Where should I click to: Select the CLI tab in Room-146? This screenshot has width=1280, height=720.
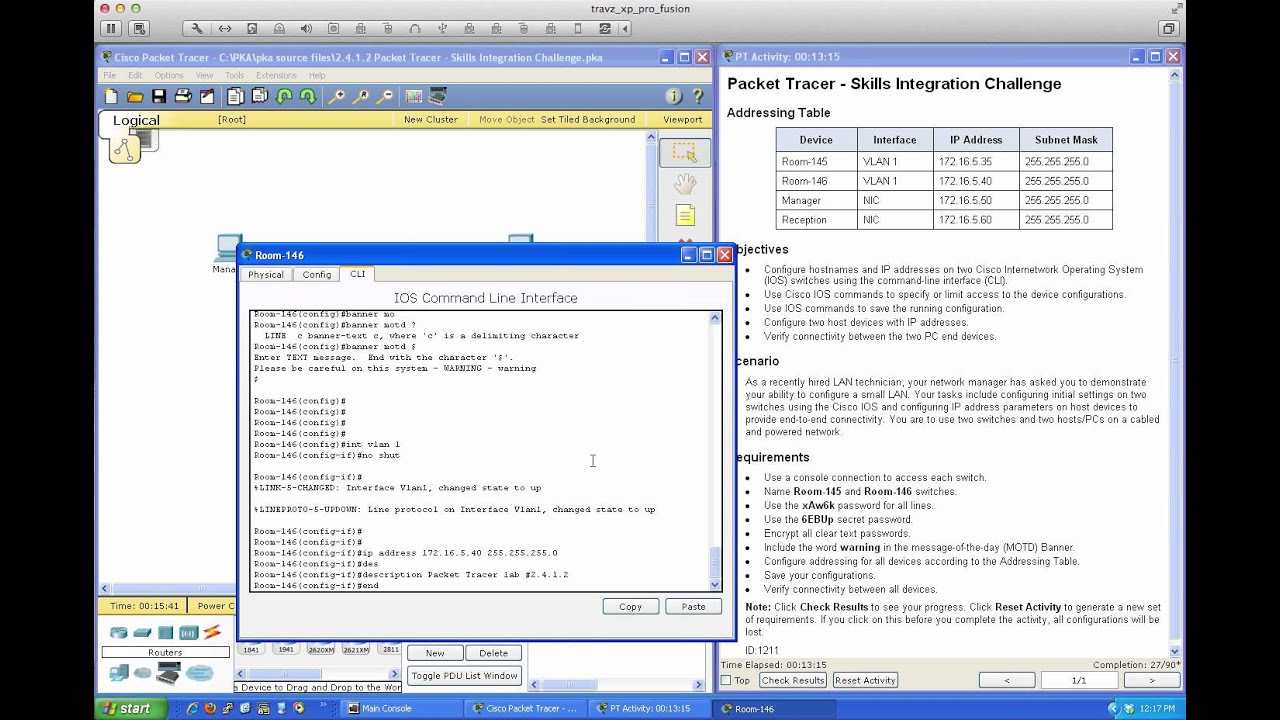[357, 274]
